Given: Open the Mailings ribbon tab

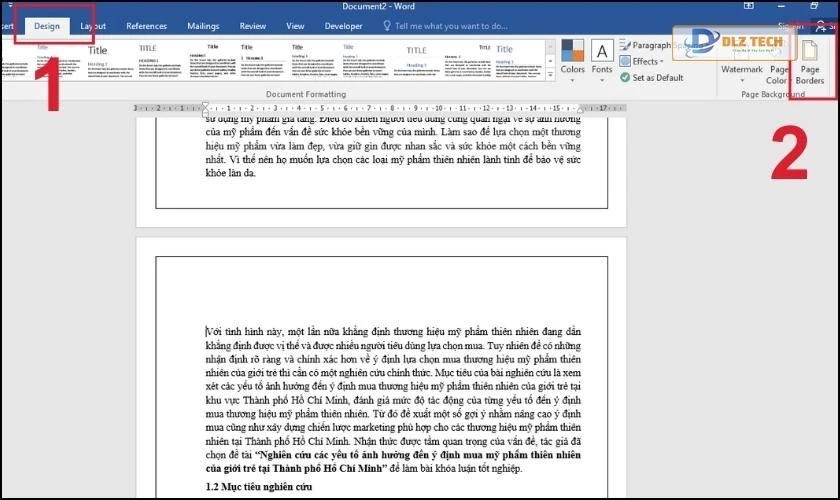Looking at the screenshot, I should tap(203, 25).
